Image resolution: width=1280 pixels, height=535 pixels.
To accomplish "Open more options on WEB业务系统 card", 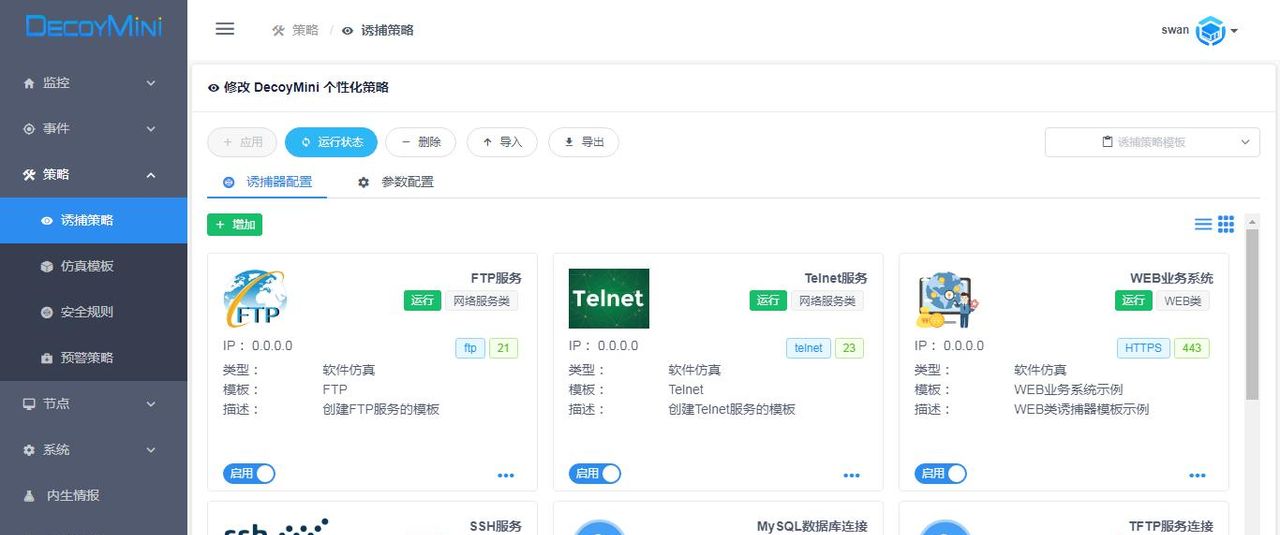I will click(1198, 475).
